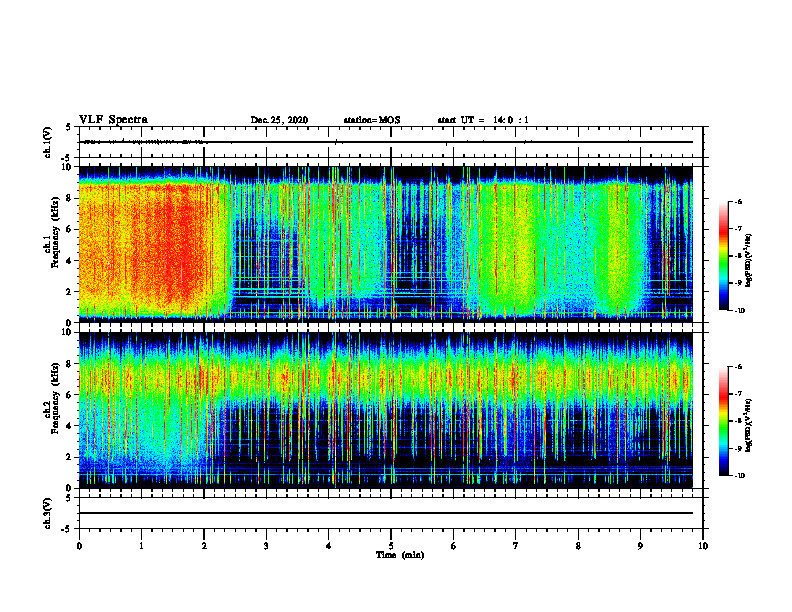Click the "station=MOS" header label

tap(372, 120)
